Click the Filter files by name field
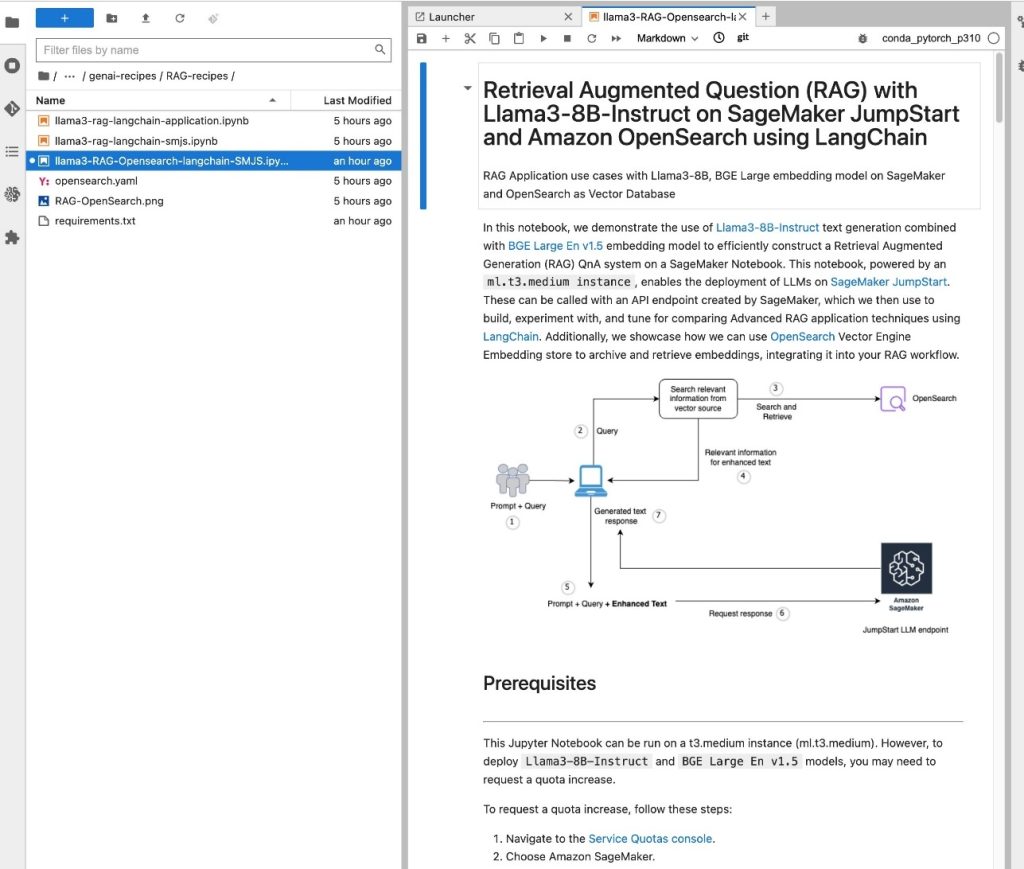 [x=214, y=50]
